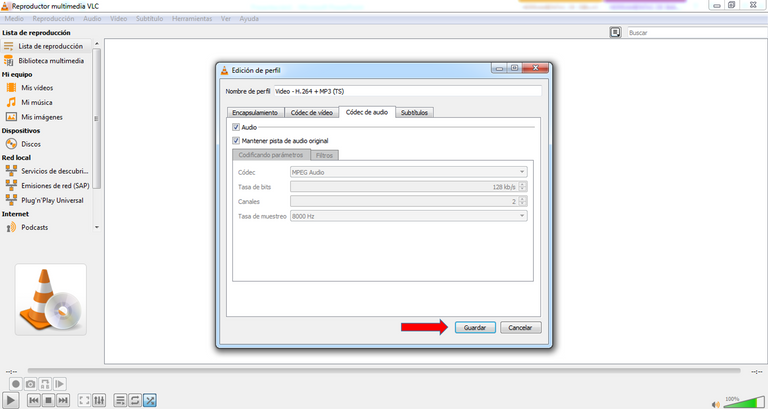This screenshot has width=768, height=409.
Task: Open extended settings equalizer button
Action: 99,400
